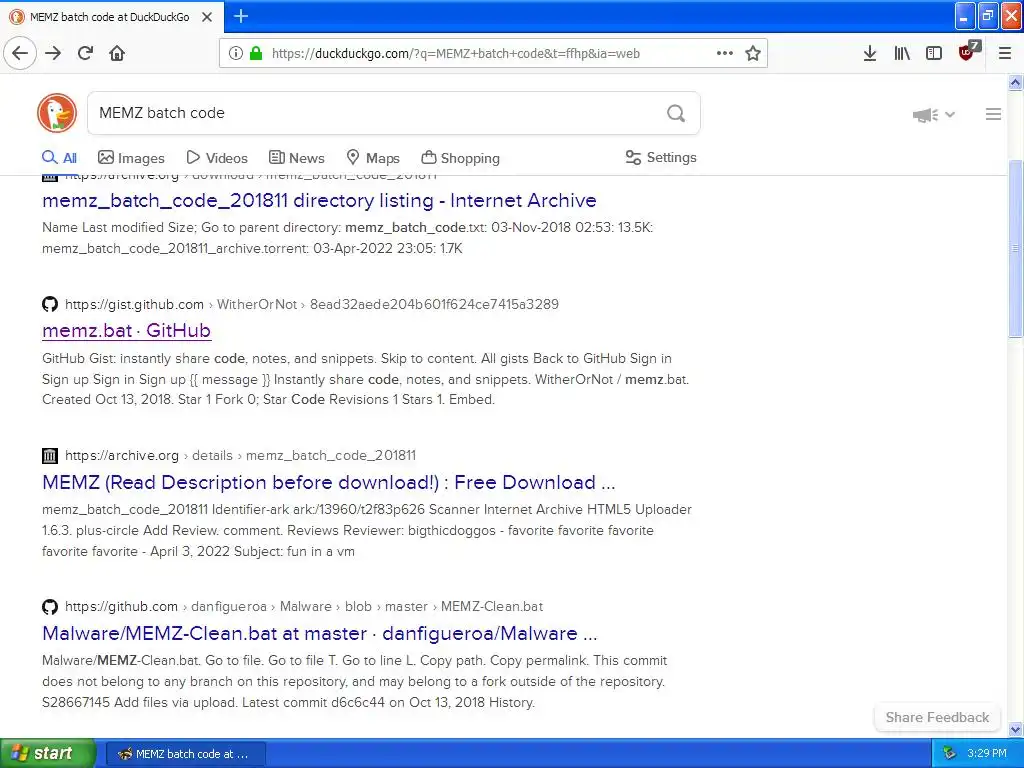Viewport: 1024px width, 768px height.
Task: Switch to the Maps tab
Action: 373,158
